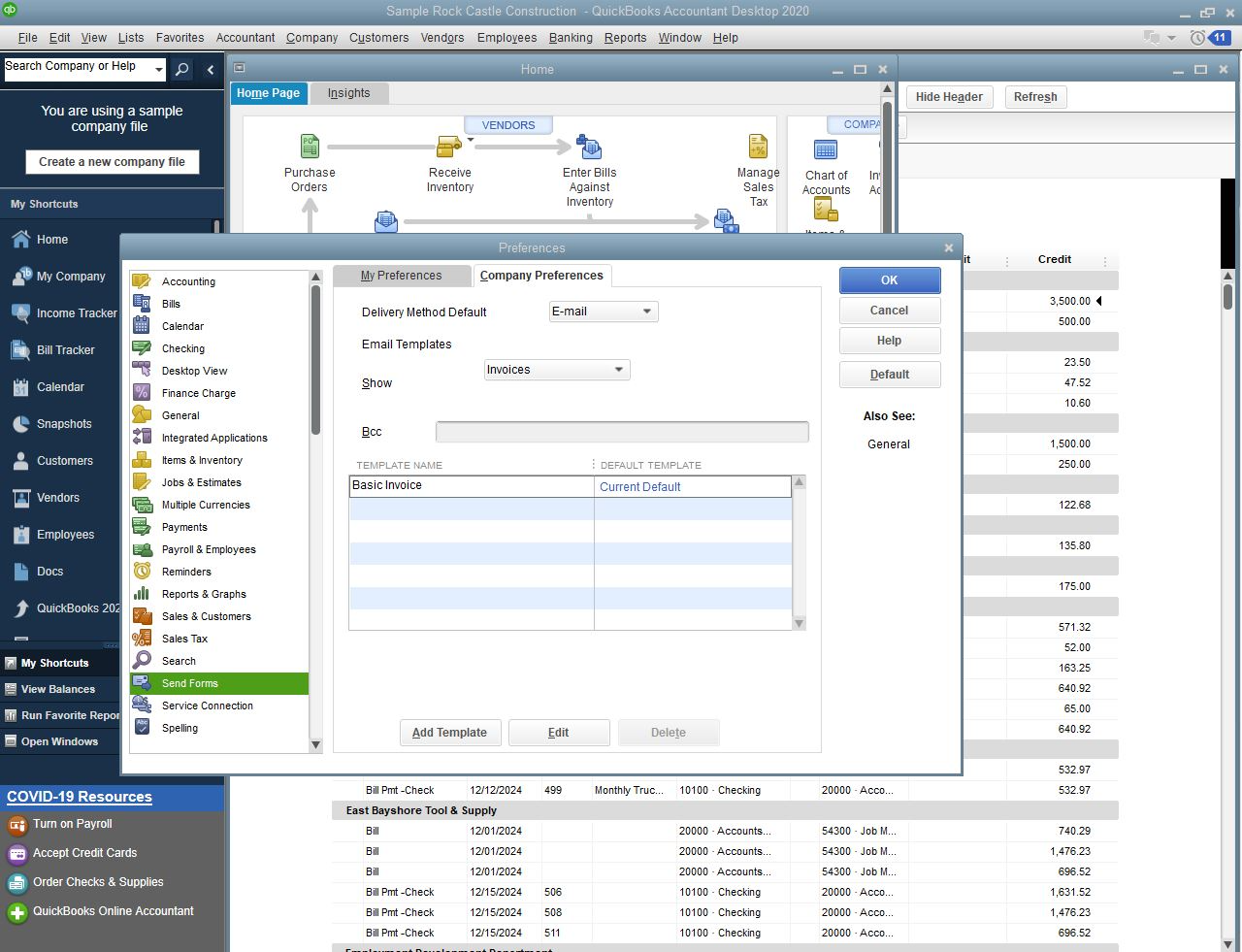This screenshot has height=952, width=1242.
Task: Open the COVID-19 Resources link
Action: tap(80, 797)
